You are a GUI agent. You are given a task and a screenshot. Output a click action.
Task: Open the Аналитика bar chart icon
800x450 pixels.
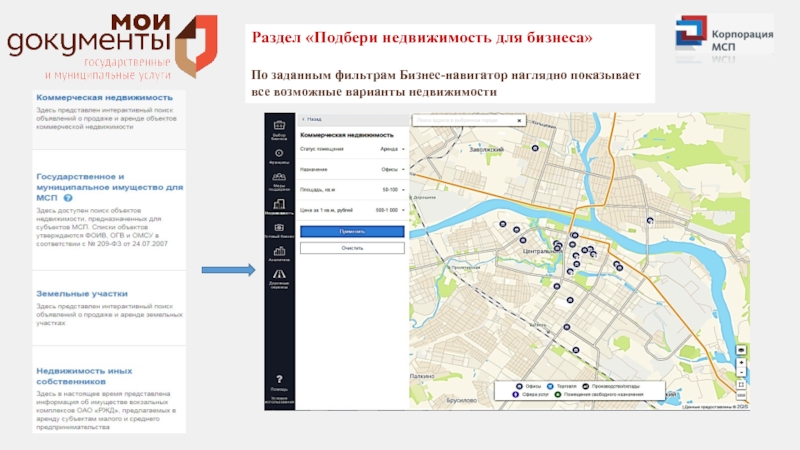pyautogui.click(x=279, y=251)
